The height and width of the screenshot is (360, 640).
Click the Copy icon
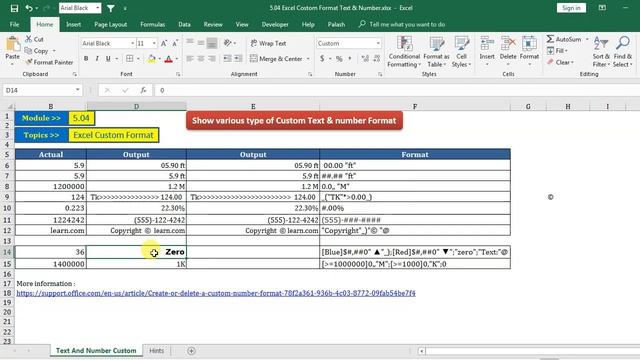[x=28, y=51]
